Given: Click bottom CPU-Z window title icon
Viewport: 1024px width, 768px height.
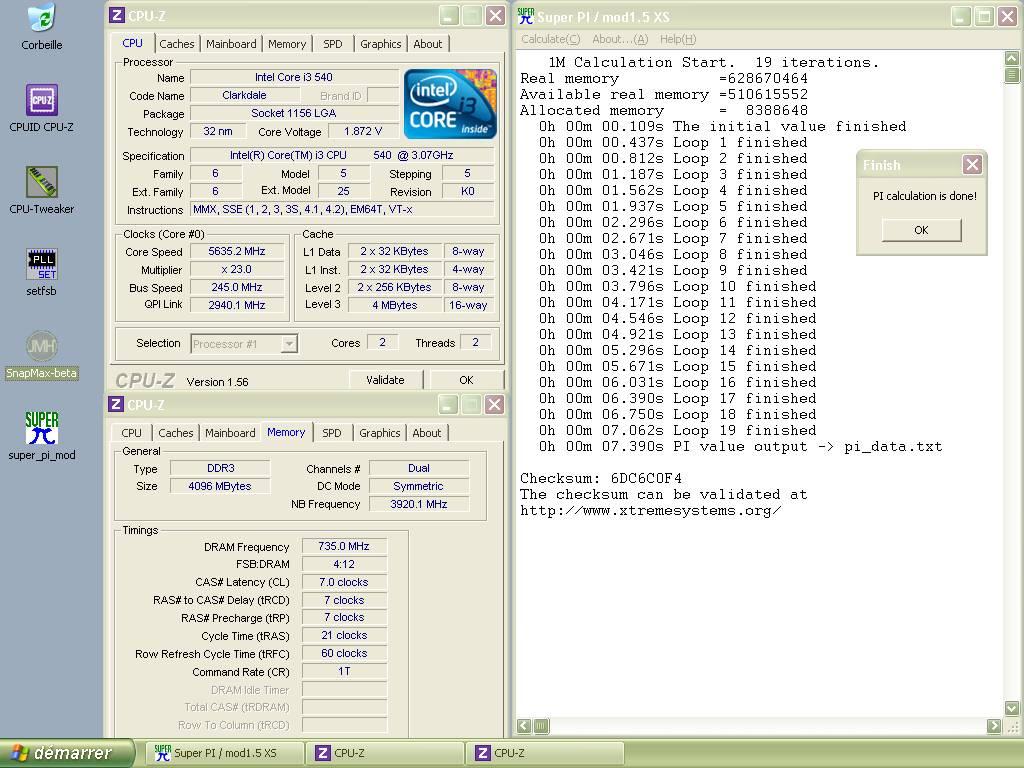Looking at the screenshot, I should click(x=116, y=404).
